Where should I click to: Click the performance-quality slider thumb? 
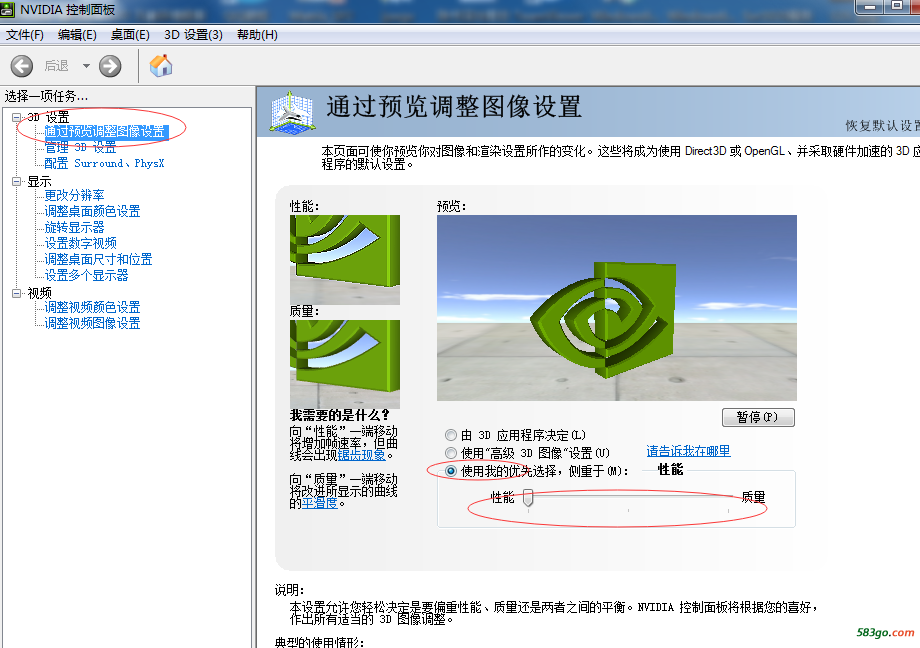[x=528, y=498]
